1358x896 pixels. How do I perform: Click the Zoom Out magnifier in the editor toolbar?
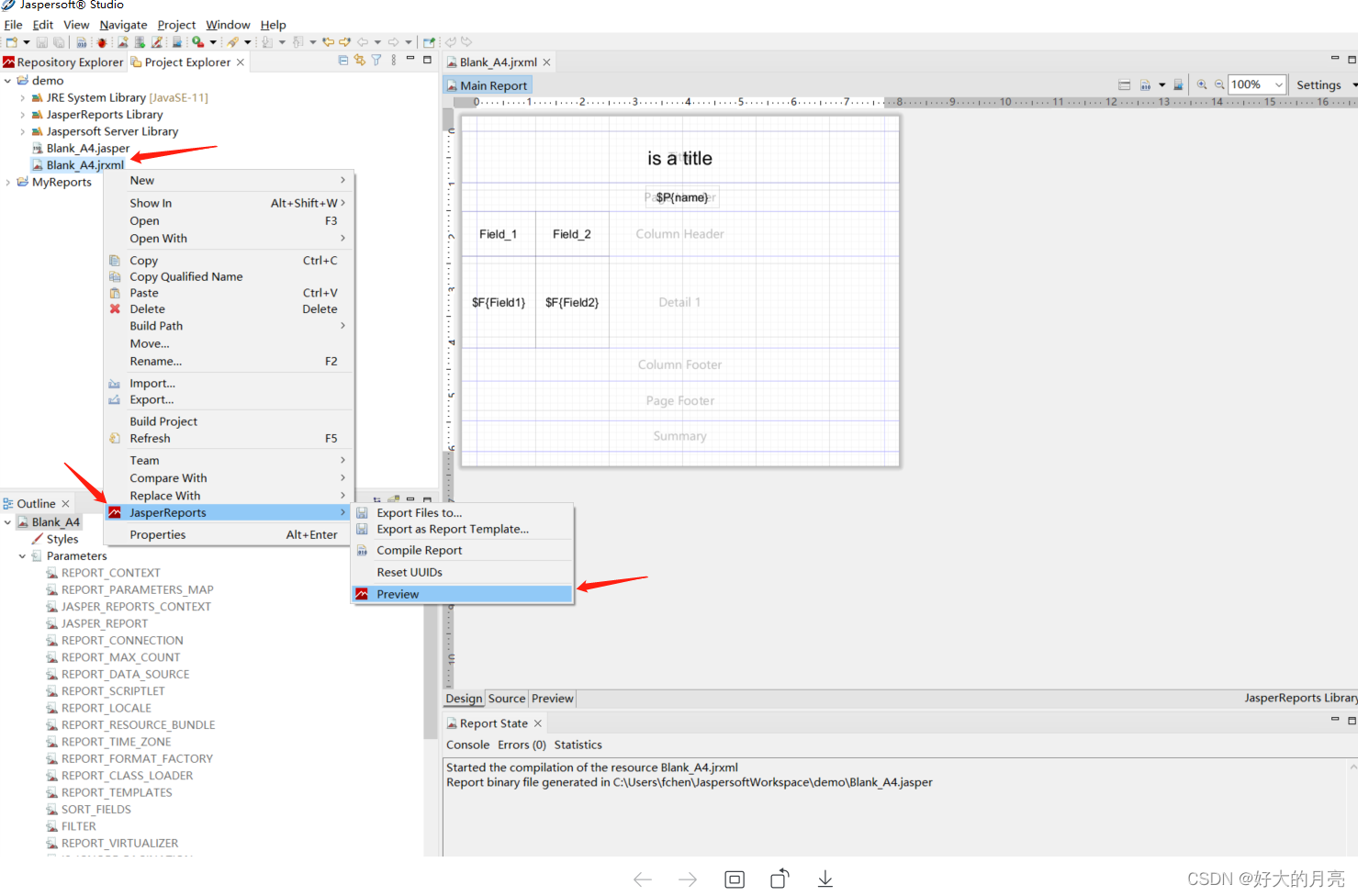click(1219, 84)
